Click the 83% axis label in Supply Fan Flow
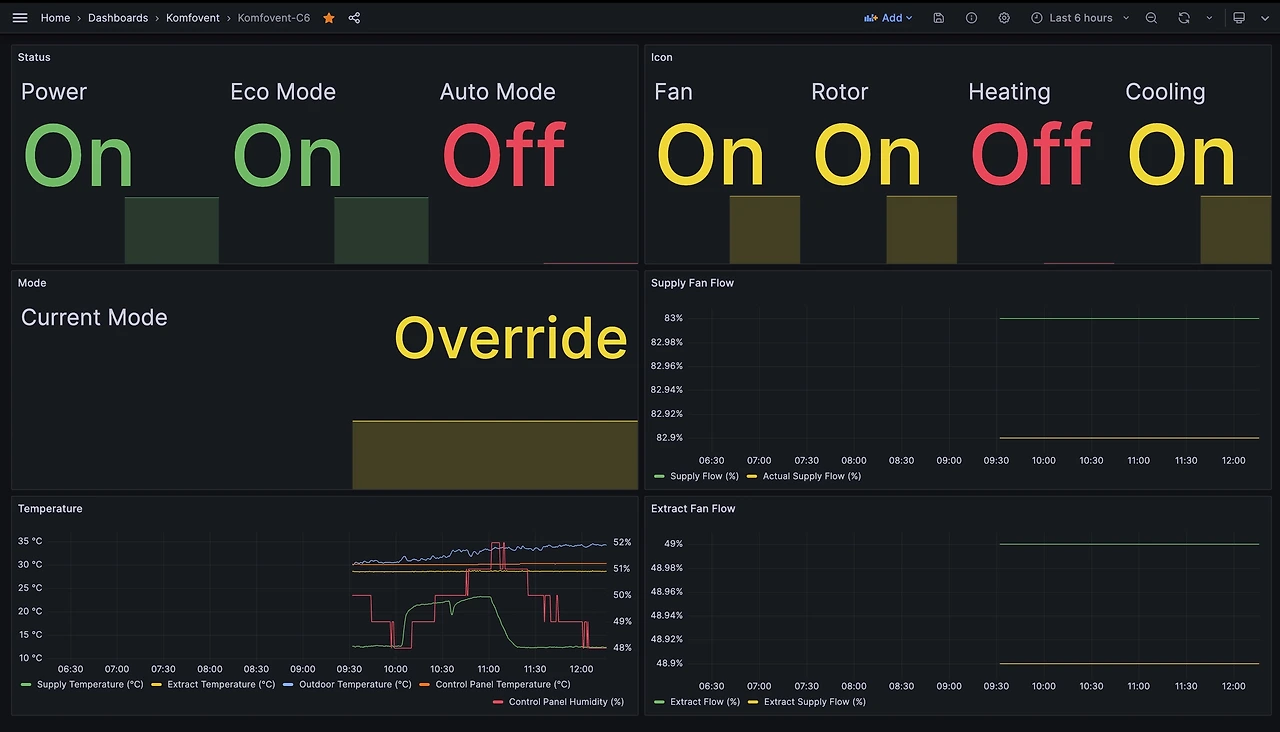Viewport: 1280px width, 732px height. [673, 318]
